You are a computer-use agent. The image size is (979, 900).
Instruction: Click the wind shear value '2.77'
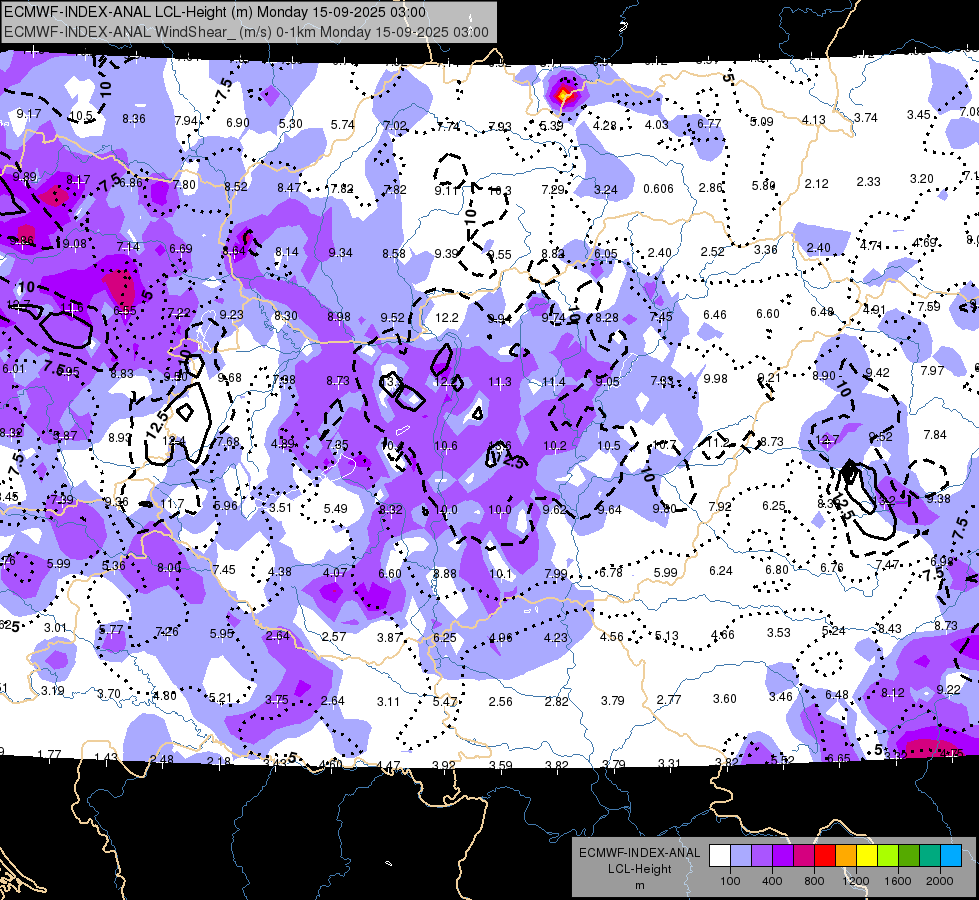point(669,700)
